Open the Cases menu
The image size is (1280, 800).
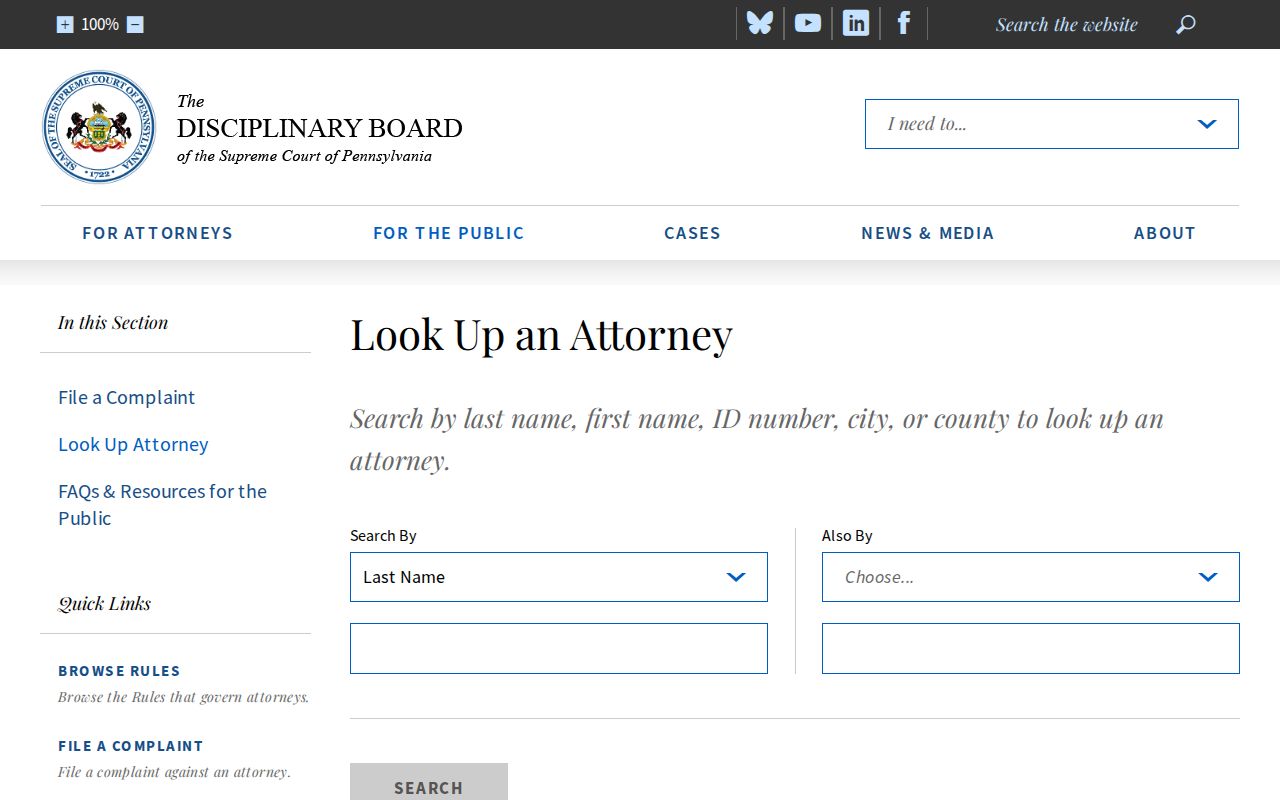(x=692, y=233)
